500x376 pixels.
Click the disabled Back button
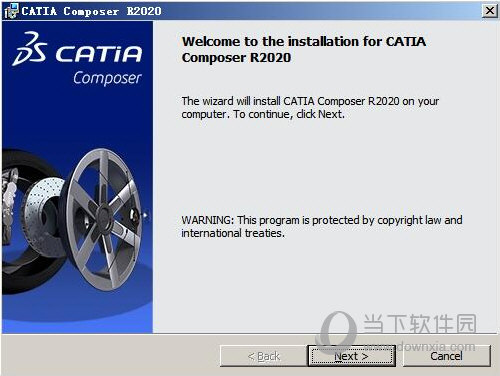click(263, 356)
